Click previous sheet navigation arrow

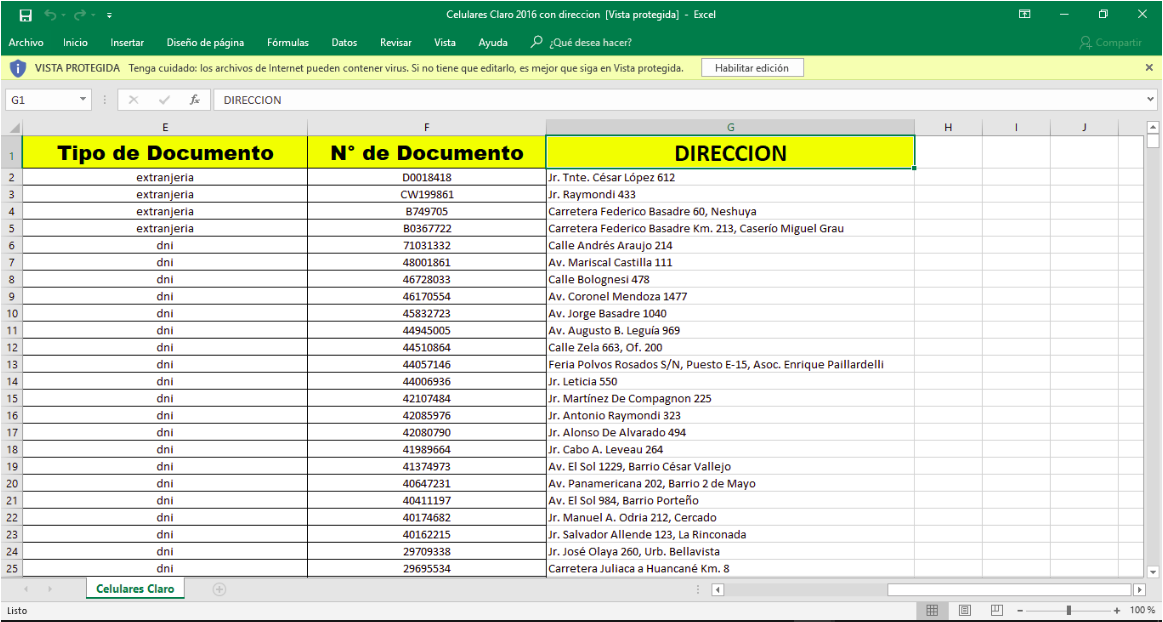[27, 589]
